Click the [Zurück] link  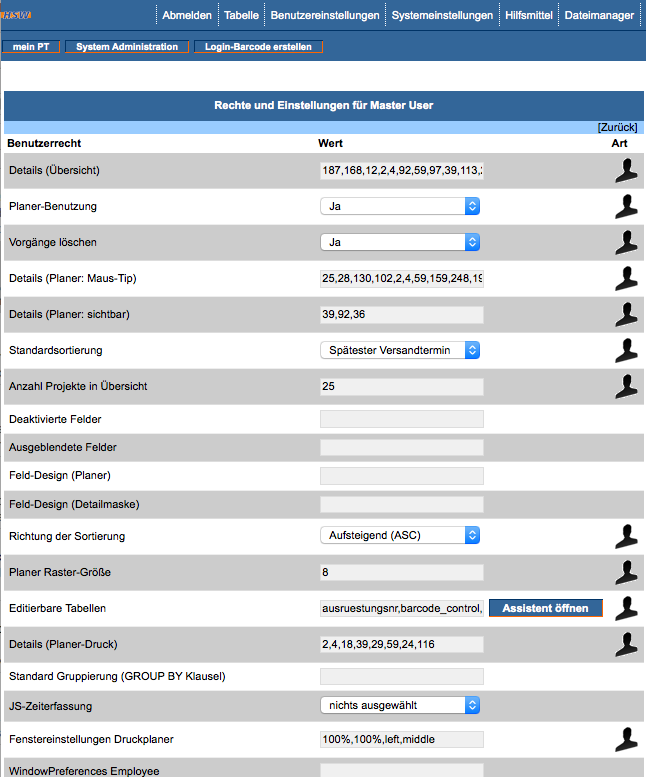(x=617, y=127)
